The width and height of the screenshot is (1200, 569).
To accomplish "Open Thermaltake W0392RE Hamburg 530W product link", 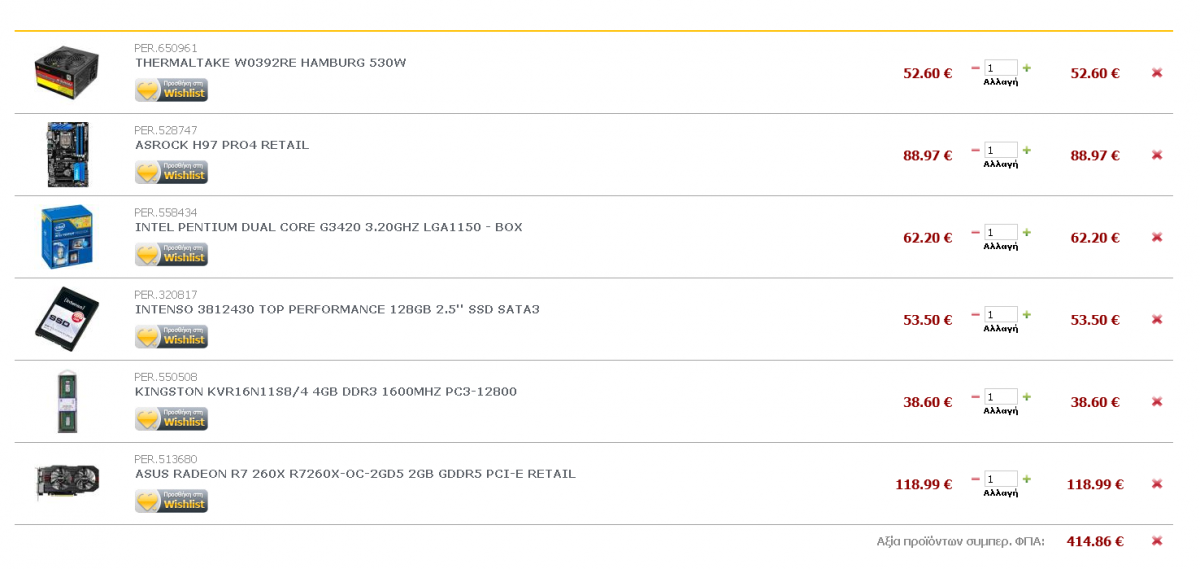I will [x=270, y=63].
